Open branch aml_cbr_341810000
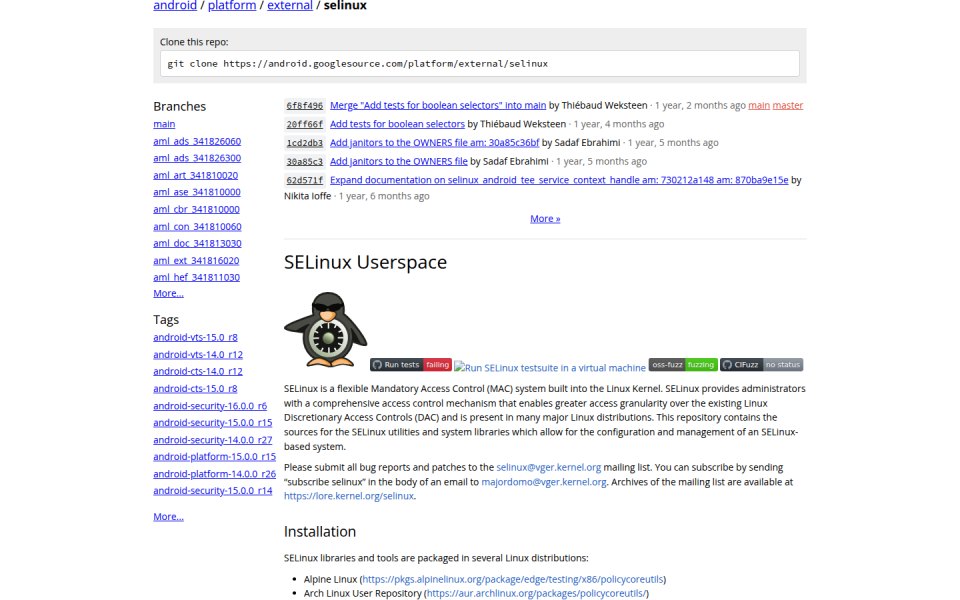 [x=197, y=209]
